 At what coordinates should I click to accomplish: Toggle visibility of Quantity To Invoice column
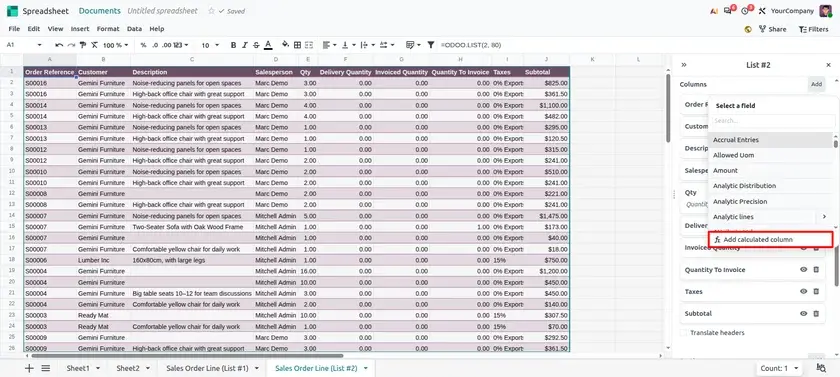click(x=804, y=270)
